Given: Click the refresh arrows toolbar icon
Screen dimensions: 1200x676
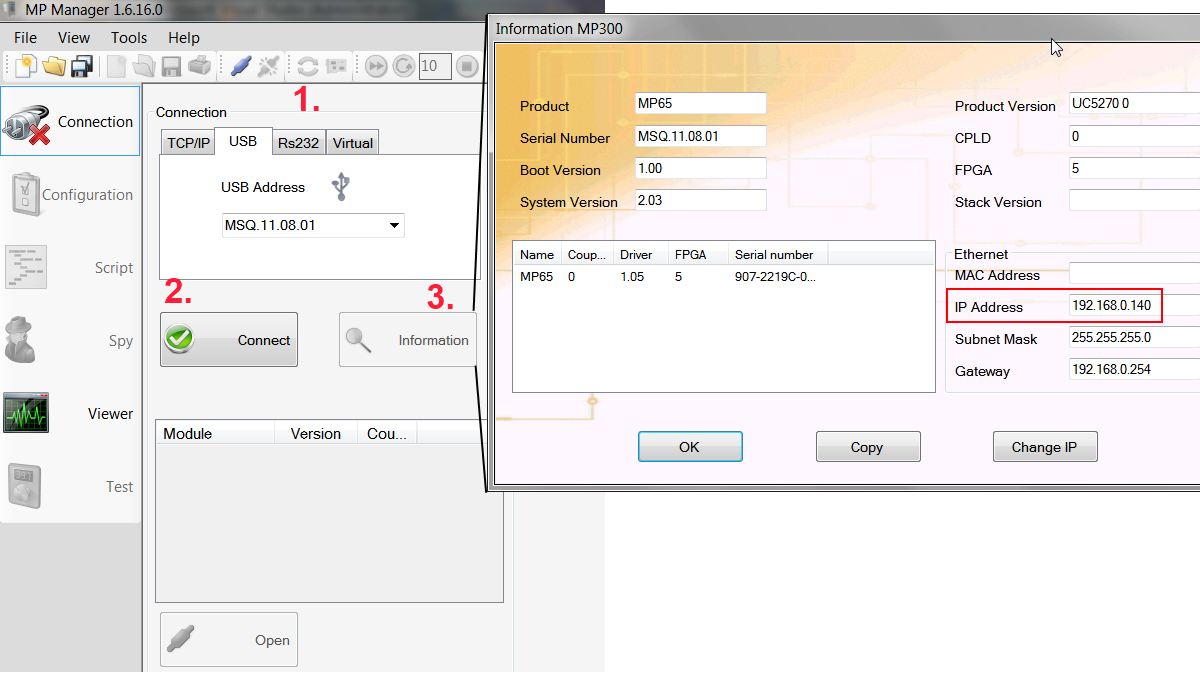Looking at the screenshot, I should pos(308,67).
